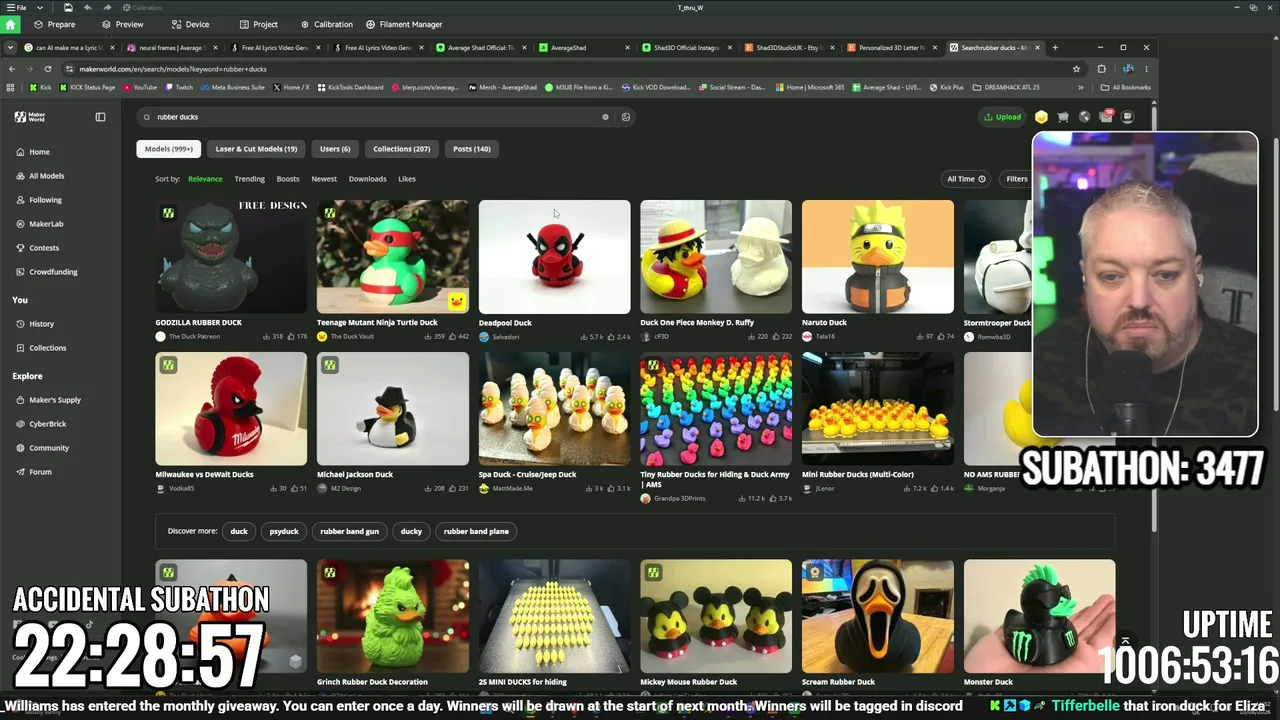Go back in browser history

[12, 69]
